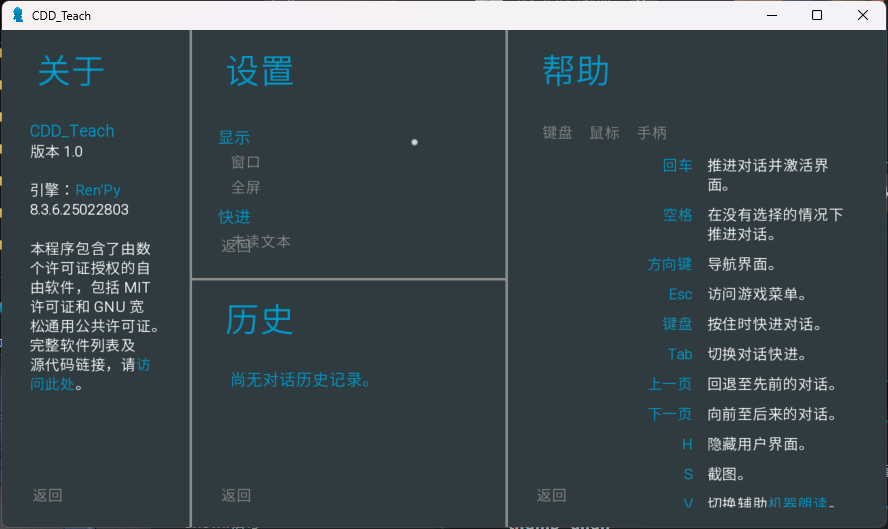The height and width of the screenshot is (529, 888).
Task: Click the 回车 key label
Action: tap(678, 165)
